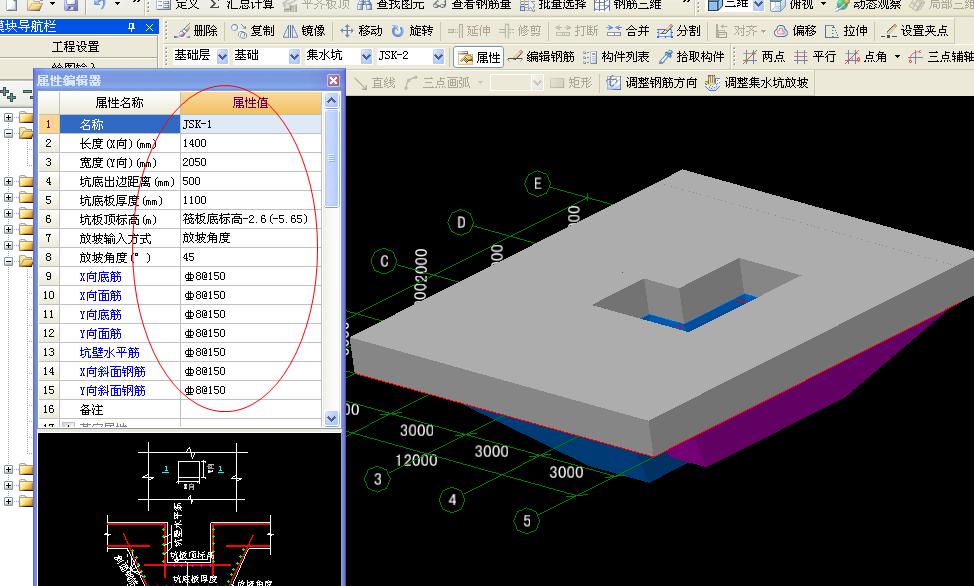Screen dimensions: 974x586
Task: Open 编辑钢筋 rebar editor
Action: pos(542,57)
